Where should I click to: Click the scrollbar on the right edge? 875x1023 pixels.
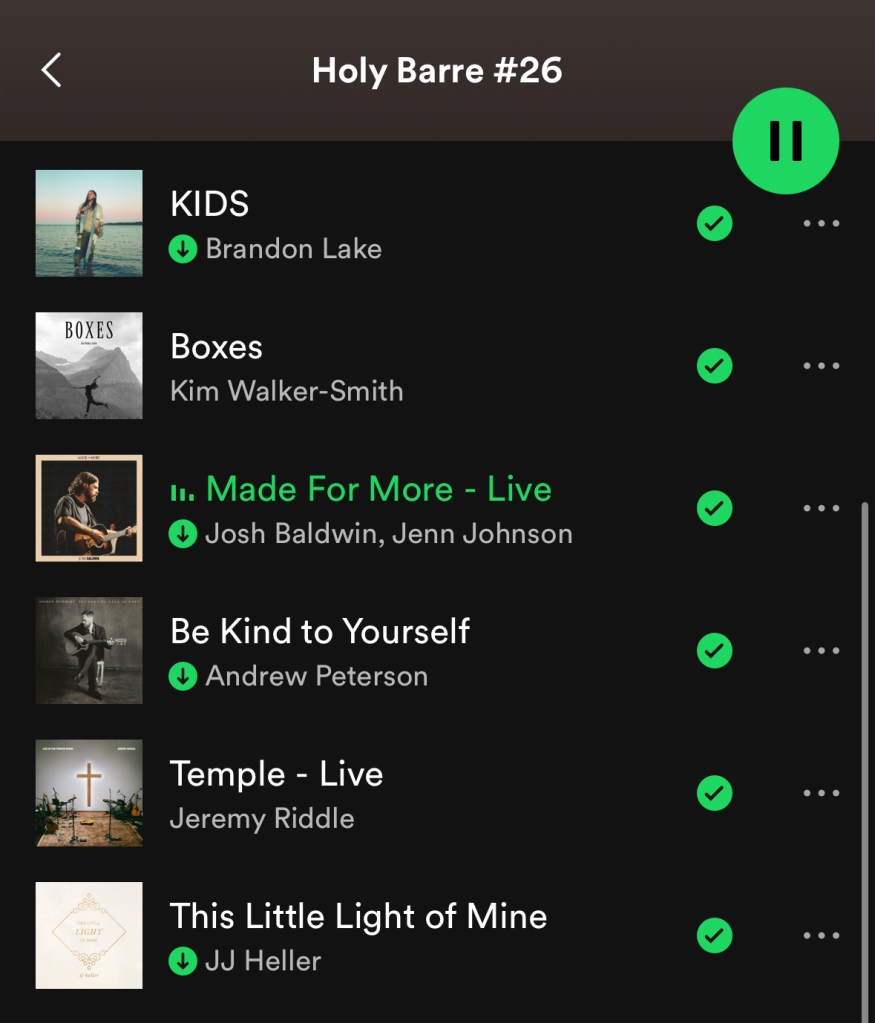865,757
